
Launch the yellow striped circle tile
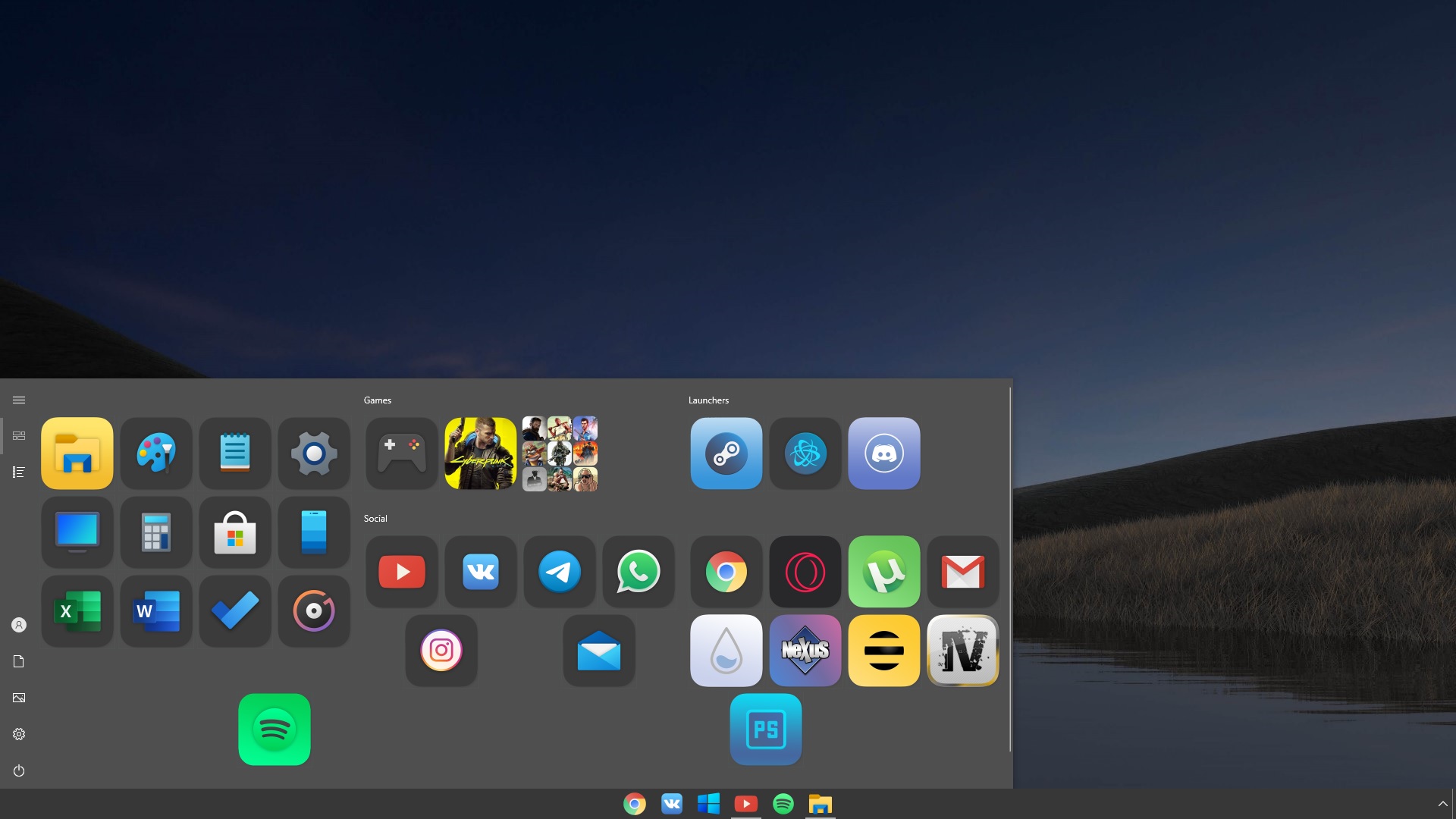click(x=884, y=651)
